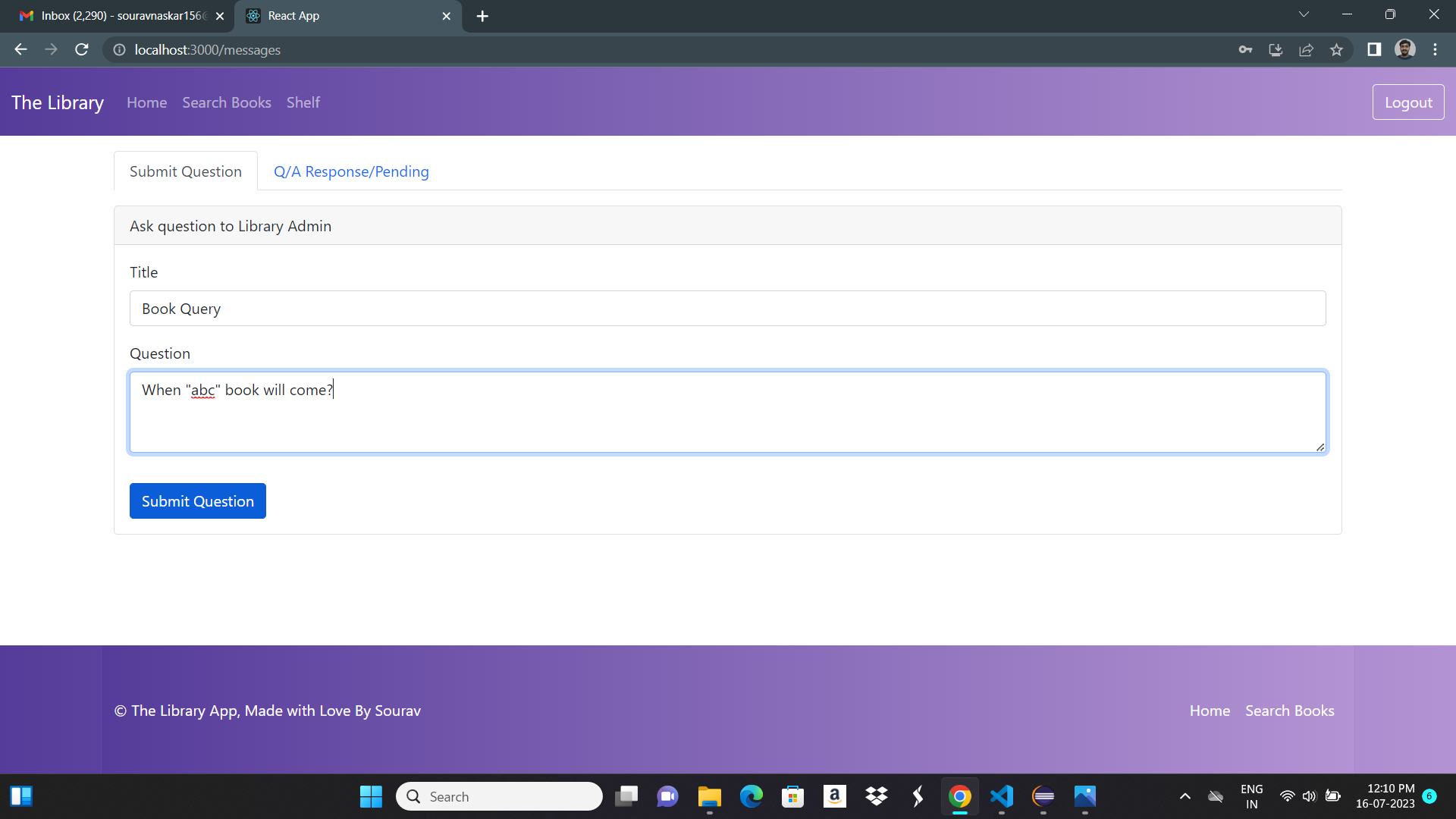This screenshot has height=819, width=1456.
Task: Open Chrome downloads icon
Action: (x=1276, y=49)
